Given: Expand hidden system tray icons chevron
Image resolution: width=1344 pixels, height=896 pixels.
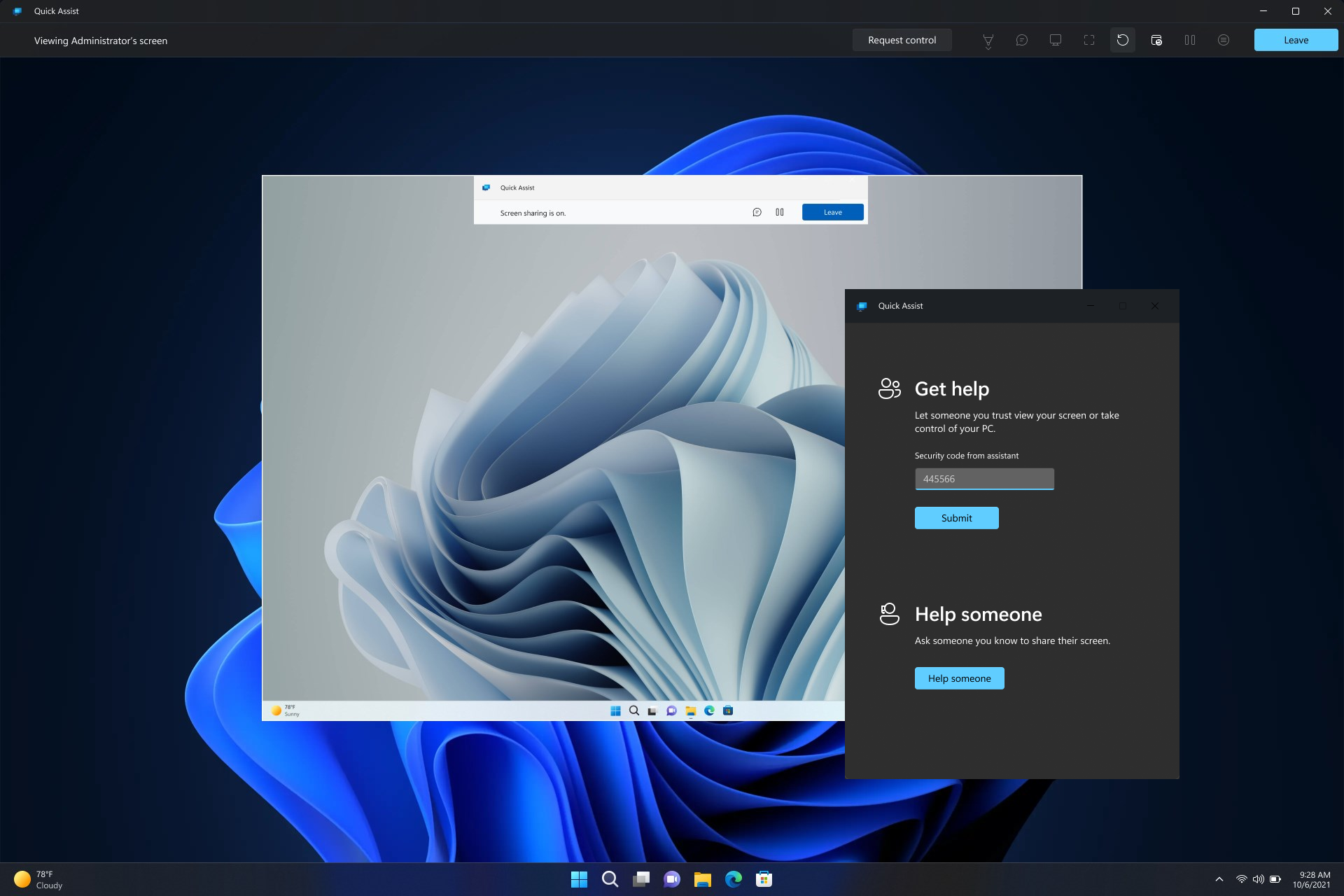Looking at the screenshot, I should click(x=1219, y=879).
